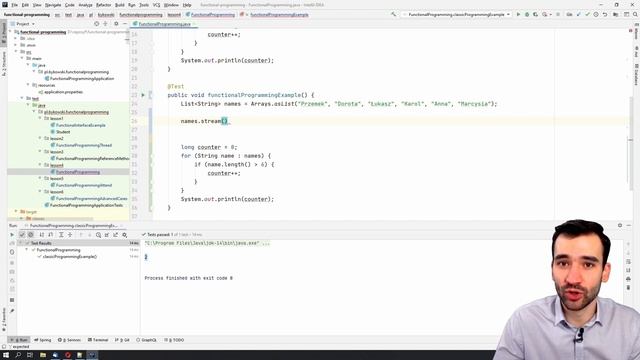Open Windows taskbar search
The image size is (640, 360).
[18, 355]
